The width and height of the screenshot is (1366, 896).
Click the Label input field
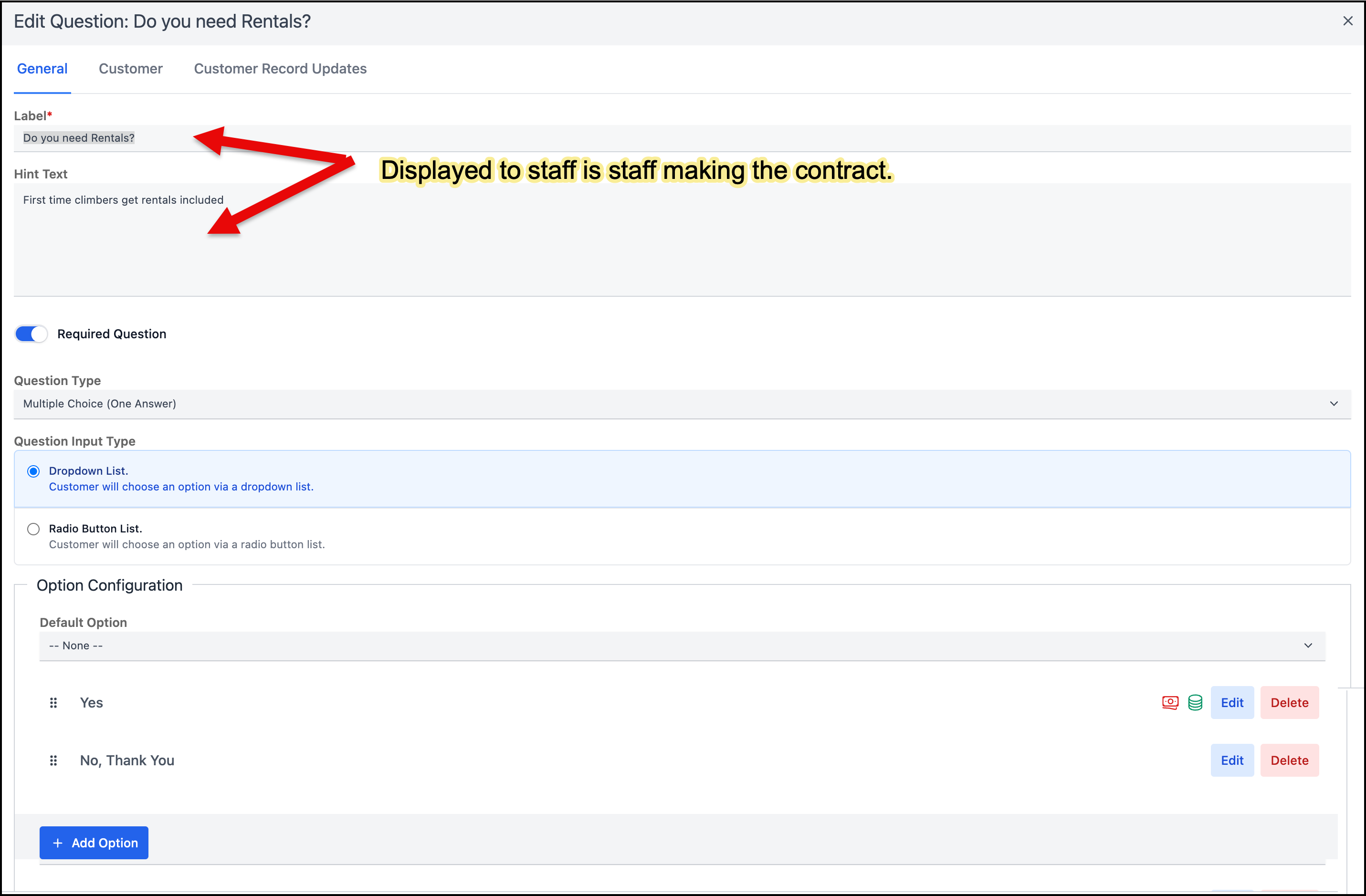[x=683, y=138]
